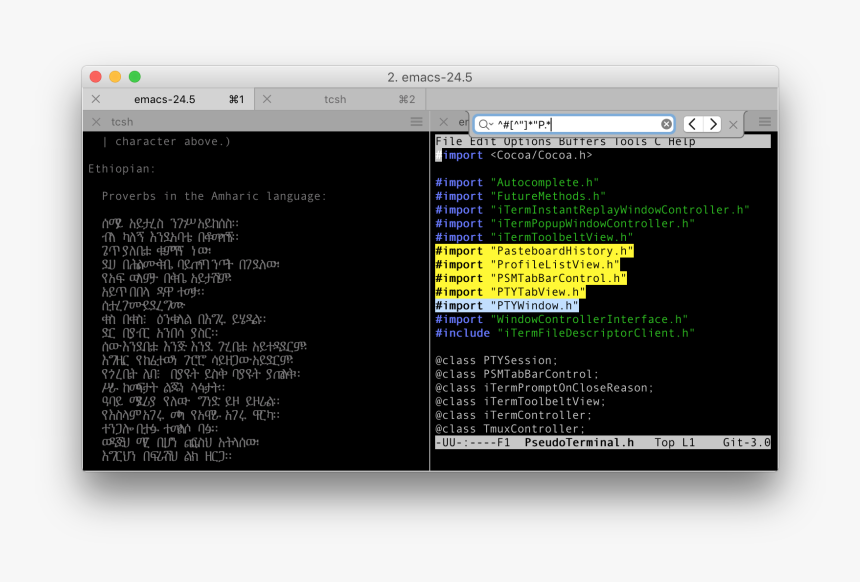Close the emacs-24.5 tab
Viewport: 860px width, 582px height.
[96, 99]
